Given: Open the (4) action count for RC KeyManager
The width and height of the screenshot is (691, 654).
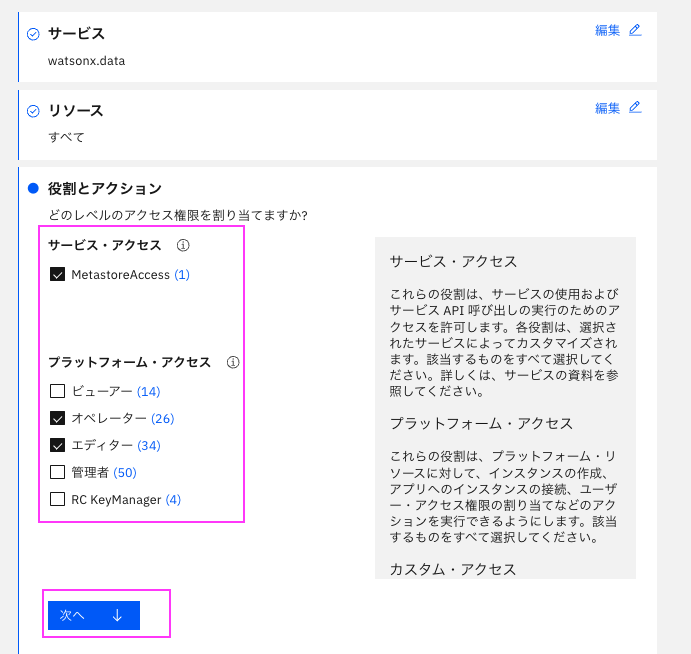Looking at the screenshot, I should tap(173, 500).
